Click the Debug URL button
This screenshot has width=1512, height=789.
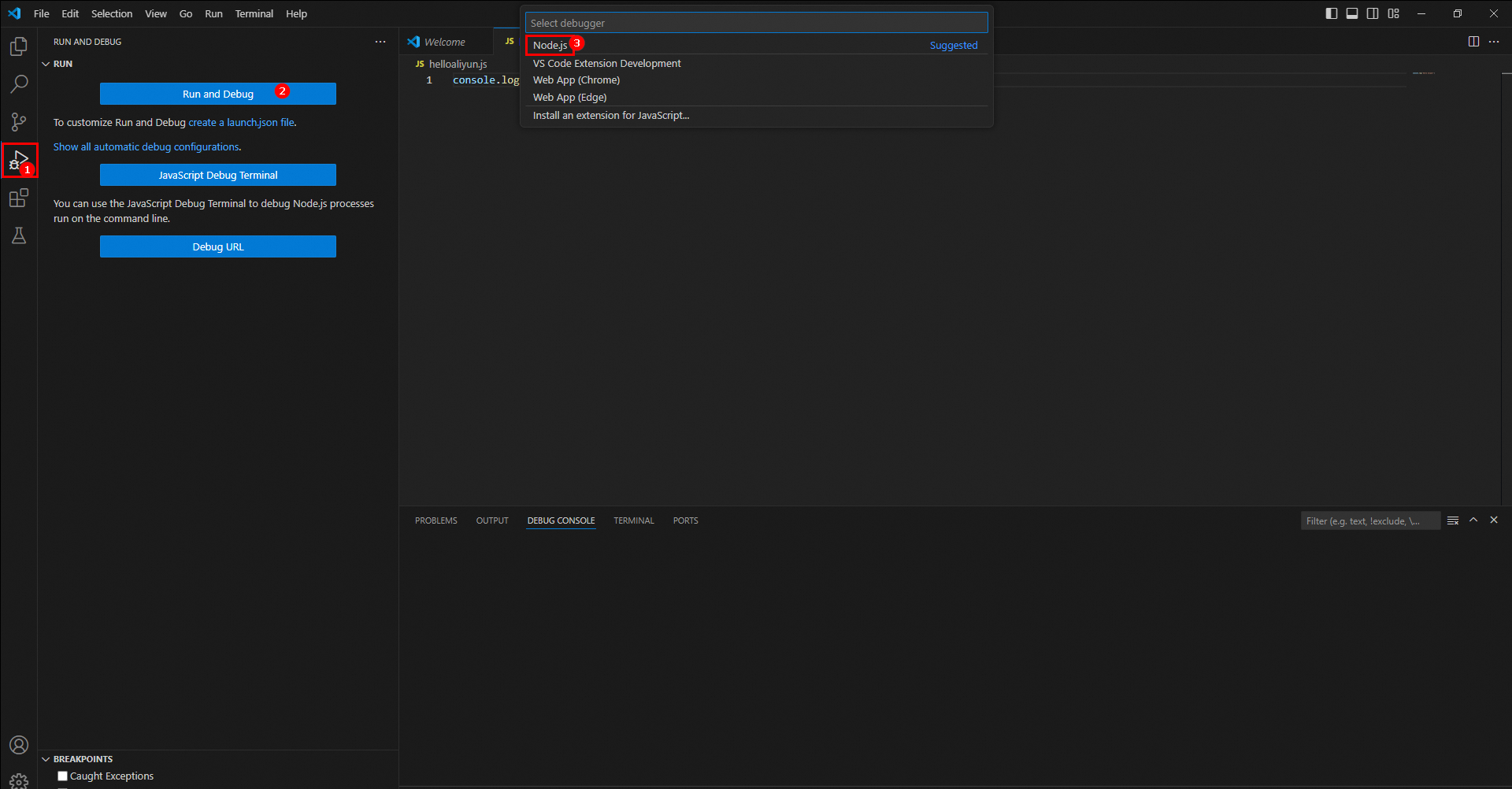click(x=218, y=246)
